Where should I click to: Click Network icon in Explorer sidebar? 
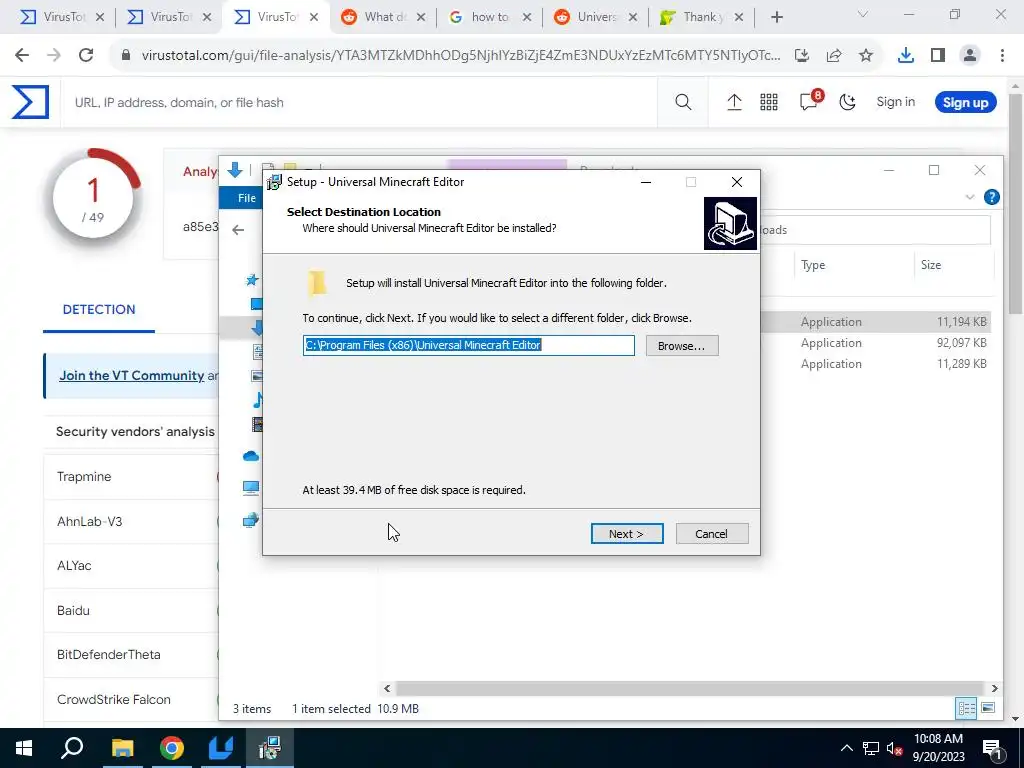pyautogui.click(x=251, y=520)
